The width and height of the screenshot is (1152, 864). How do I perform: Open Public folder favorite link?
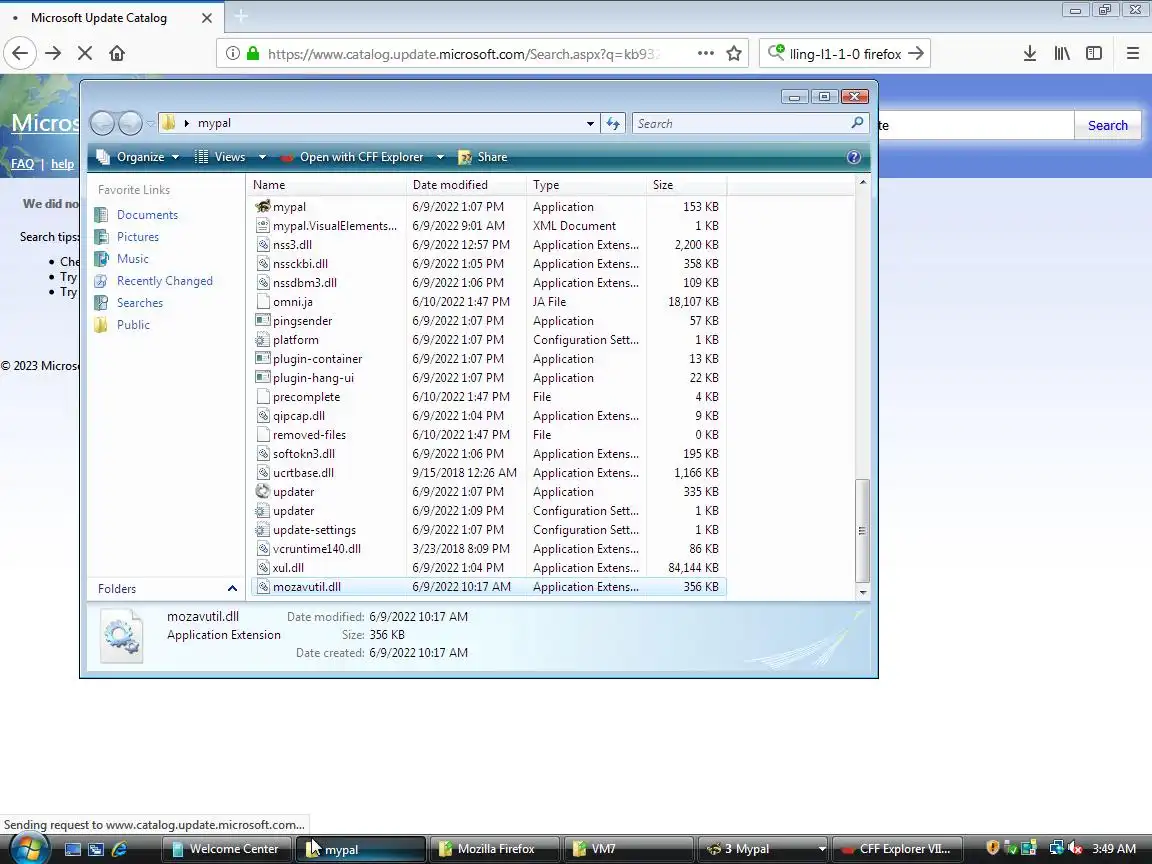point(133,325)
